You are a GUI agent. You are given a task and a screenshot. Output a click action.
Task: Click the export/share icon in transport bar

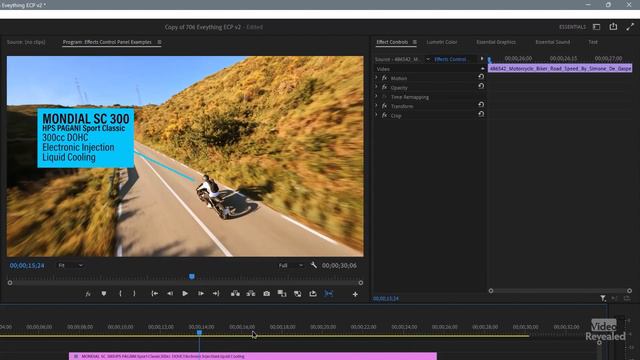[313, 293]
